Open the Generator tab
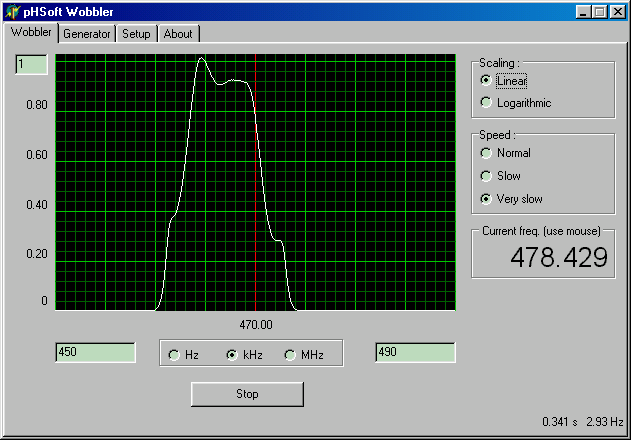Image resolution: width=631 pixels, height=440 pixels. (87, 34)
